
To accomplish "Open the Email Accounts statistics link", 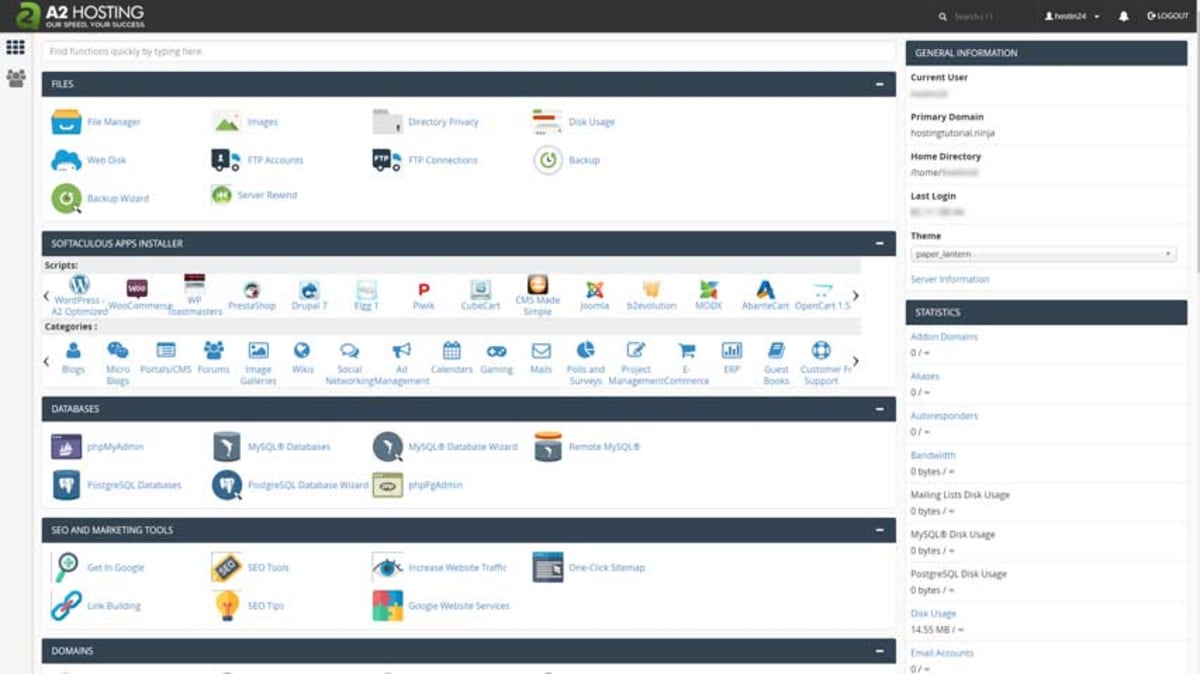I will (942, 653).
